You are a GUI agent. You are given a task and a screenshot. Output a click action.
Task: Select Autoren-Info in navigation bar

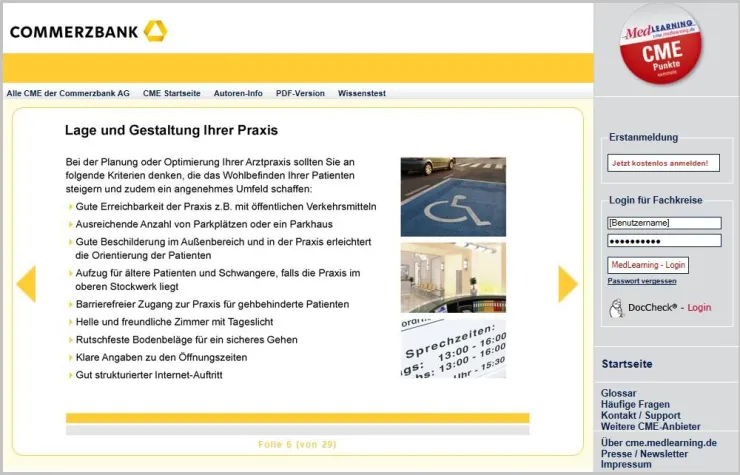pyautogui.click(x=238, y=93)
